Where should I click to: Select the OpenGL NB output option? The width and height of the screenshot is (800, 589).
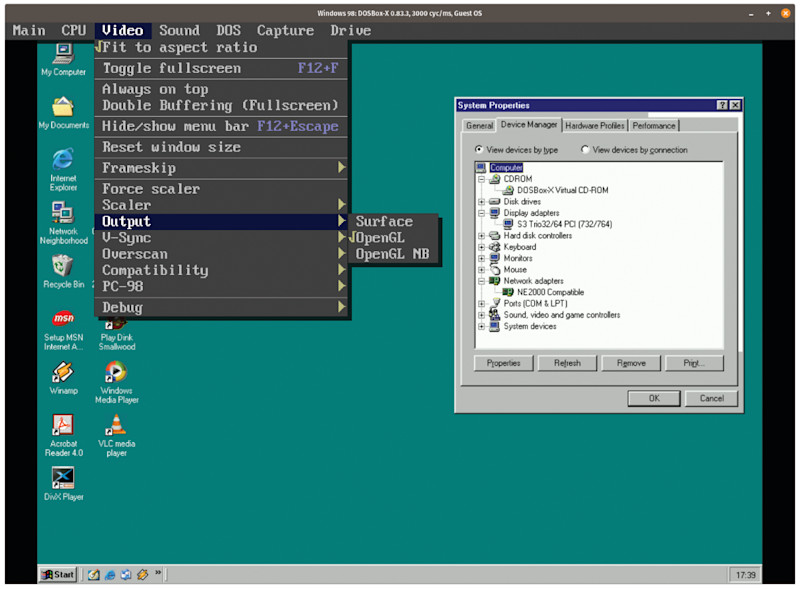pyautogui.click(x=393, y=254)
